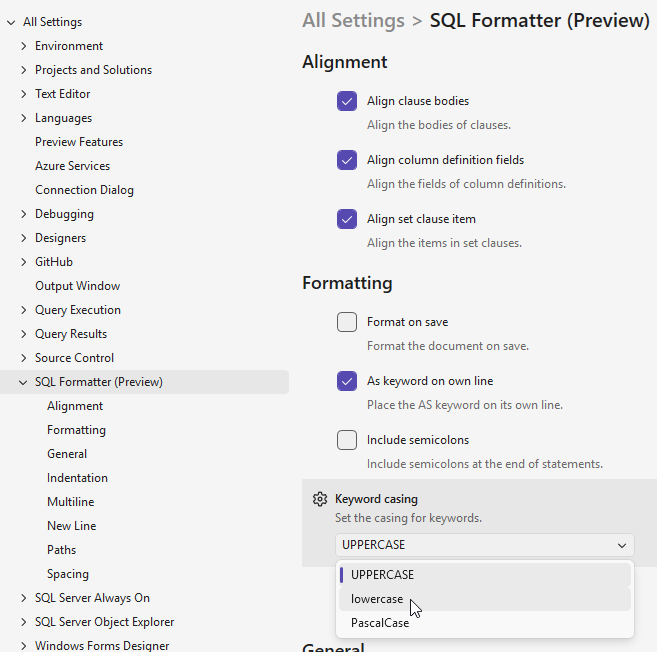Click the Text Editor tree label
657x652 pixels.
click(62, 94)
